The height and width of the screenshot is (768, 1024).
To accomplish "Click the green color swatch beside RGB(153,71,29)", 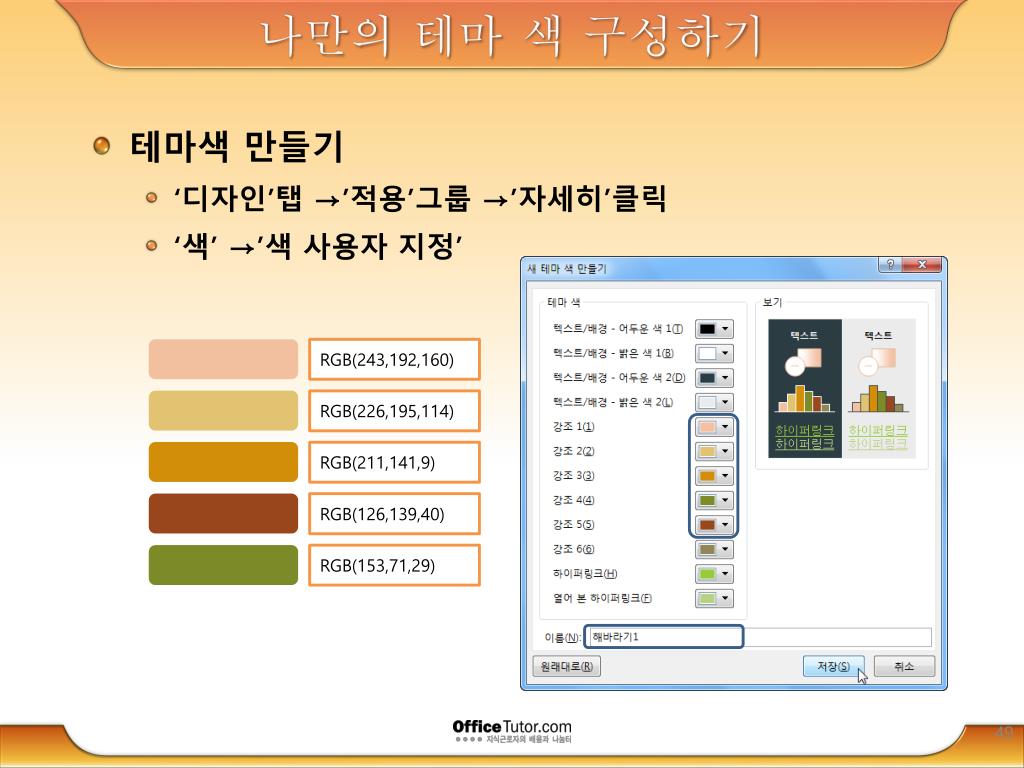I will click(223, 565).
